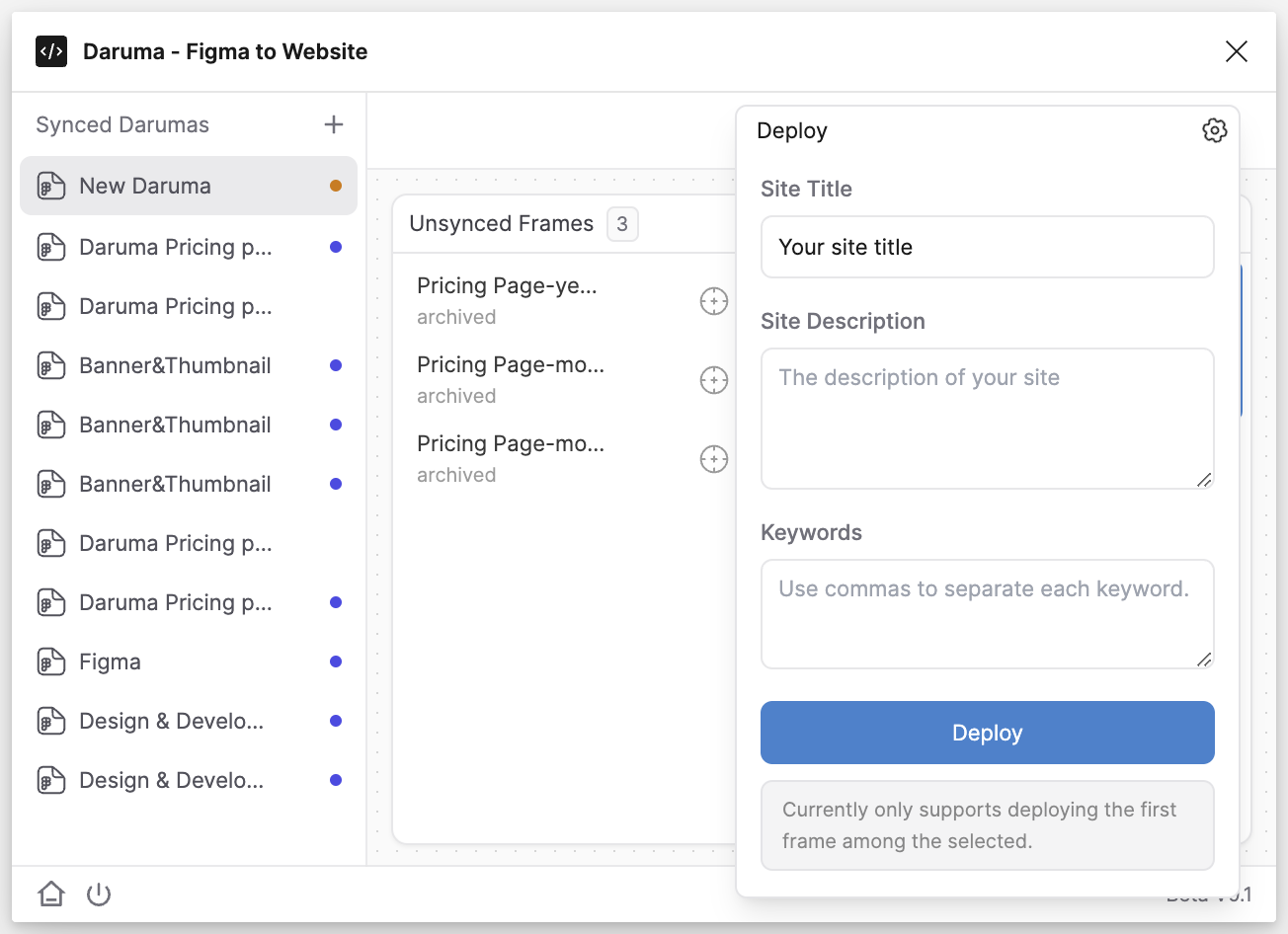Image resolution: width=1288 pixels, height=934 pixels.
Task: Click the power icon in footer
Action: 99,895
